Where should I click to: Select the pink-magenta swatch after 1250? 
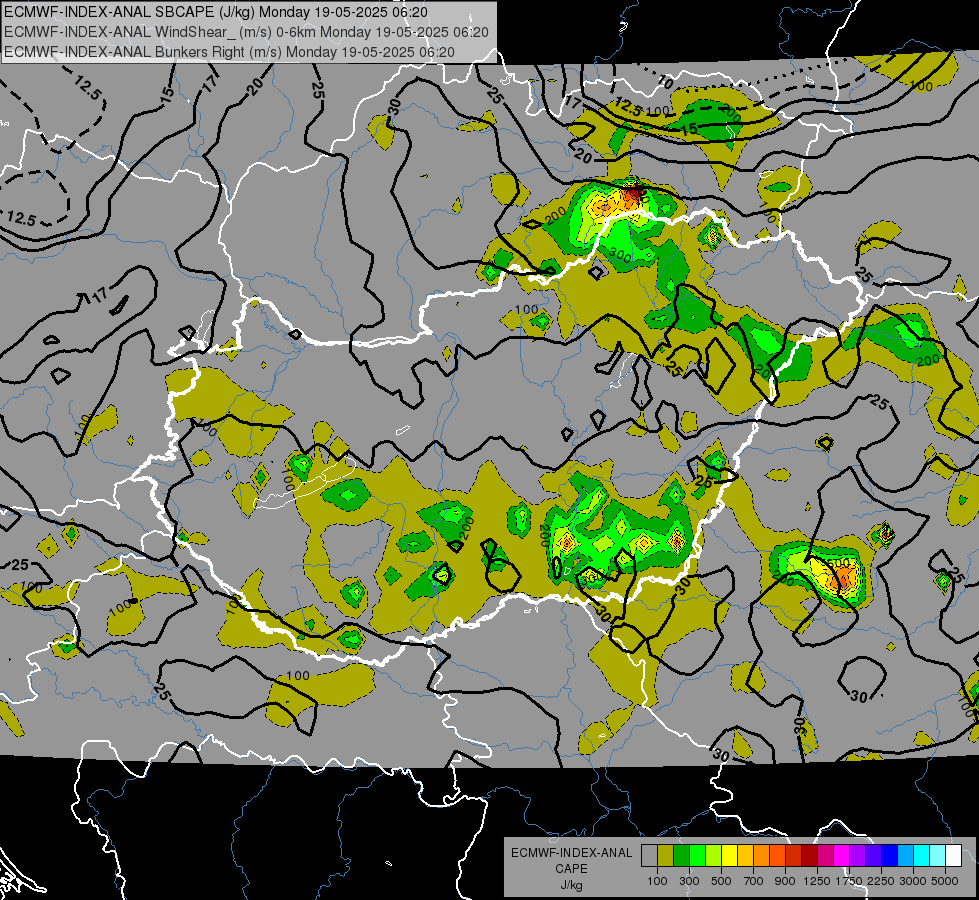coord(825,856)
